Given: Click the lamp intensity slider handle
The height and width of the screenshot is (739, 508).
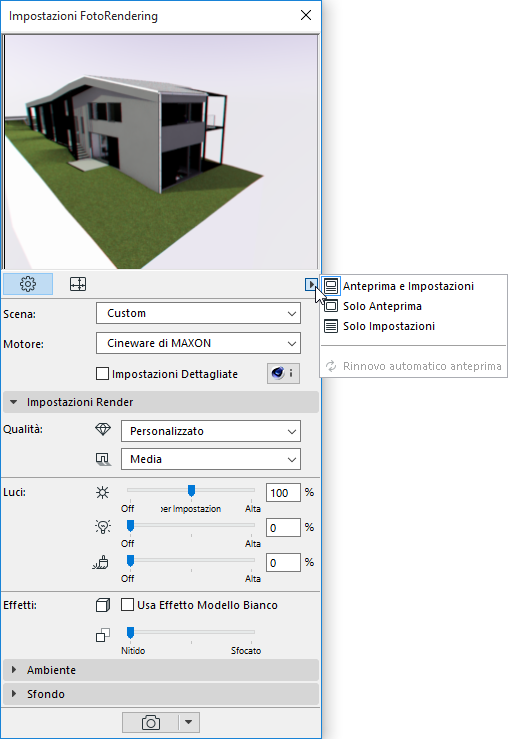Looking at the screenshot, I should click(131, 525).
